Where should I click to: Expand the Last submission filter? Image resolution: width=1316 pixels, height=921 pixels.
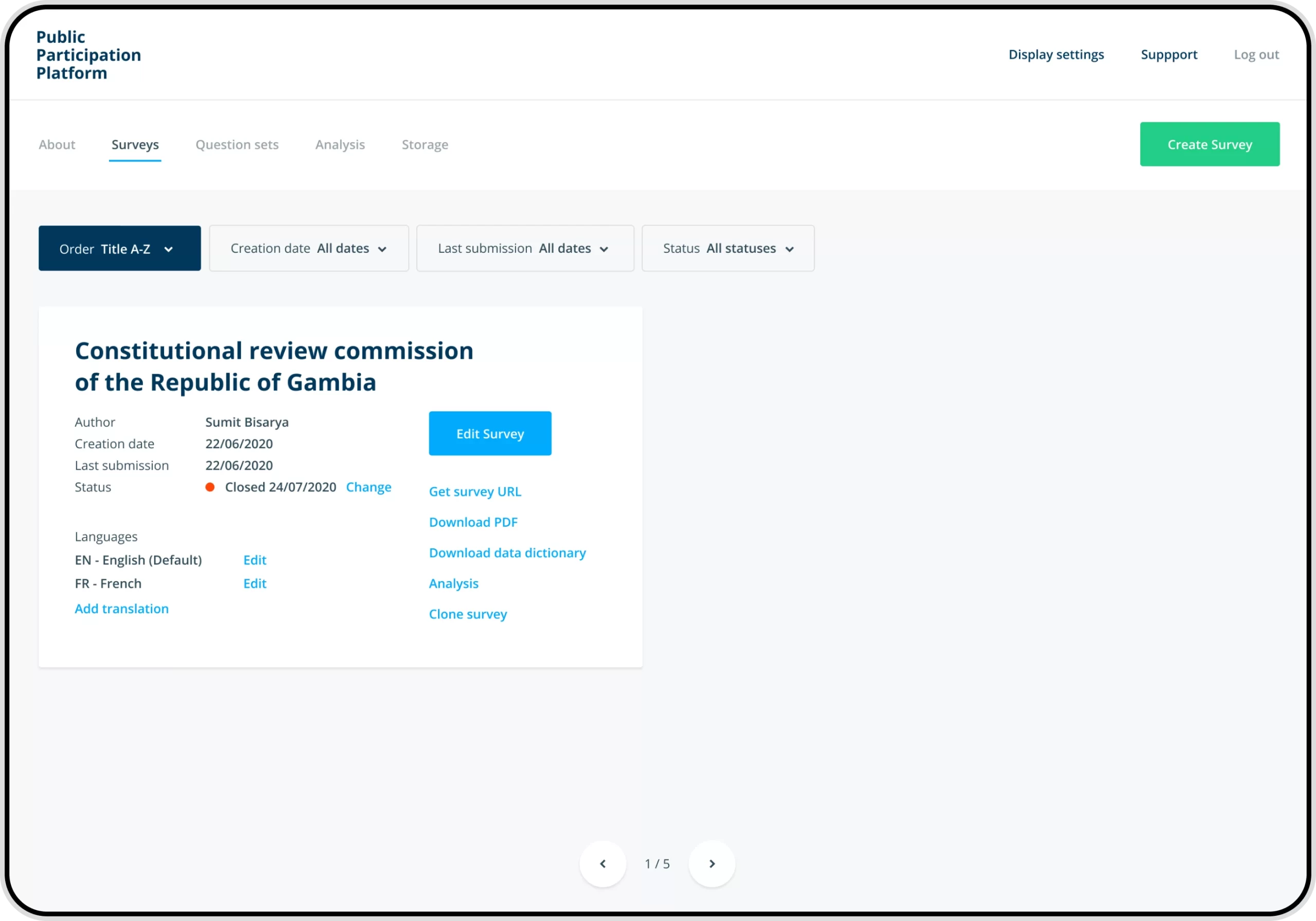[524, 249]
